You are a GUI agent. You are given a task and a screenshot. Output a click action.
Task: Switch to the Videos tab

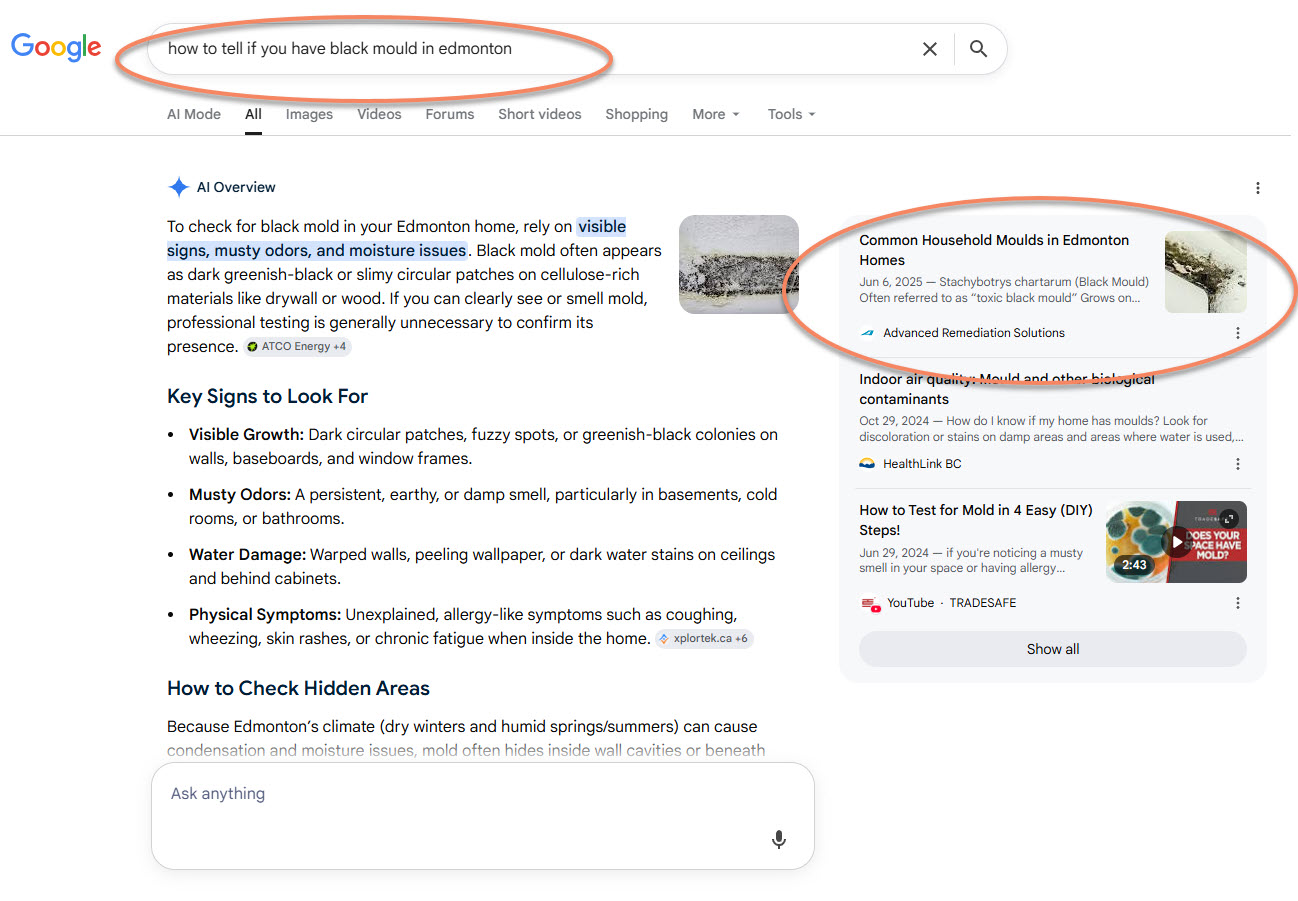point(379,114)
